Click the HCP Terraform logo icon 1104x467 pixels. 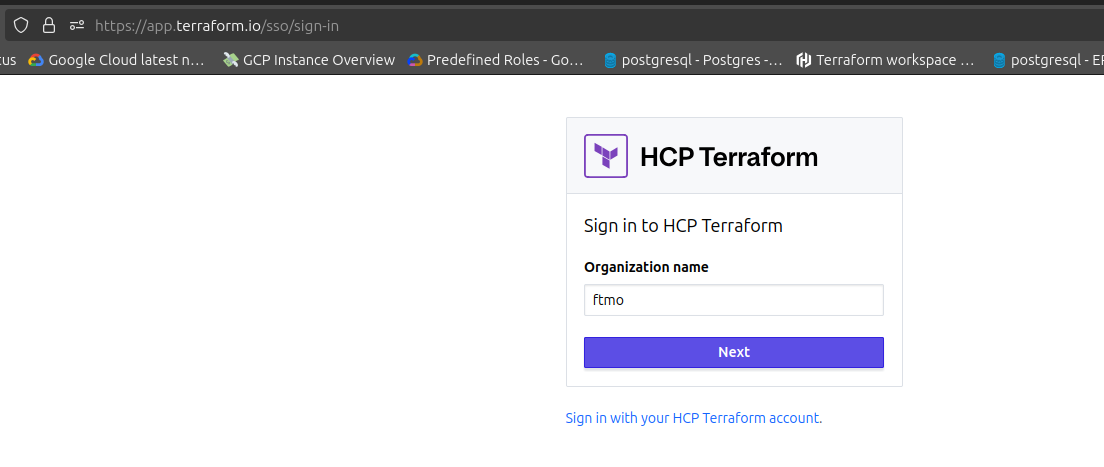tap(605, 156)
